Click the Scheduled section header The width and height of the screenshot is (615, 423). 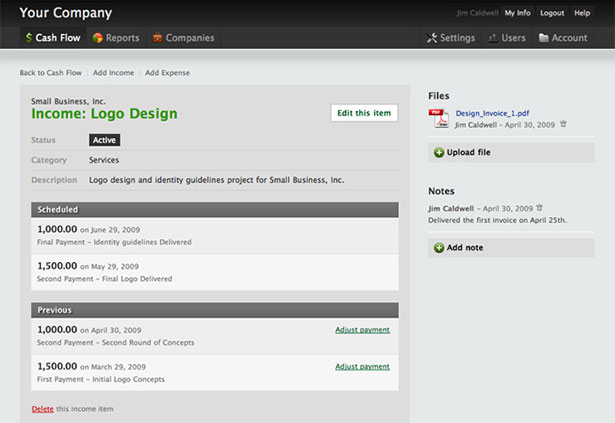coord(215,210)
